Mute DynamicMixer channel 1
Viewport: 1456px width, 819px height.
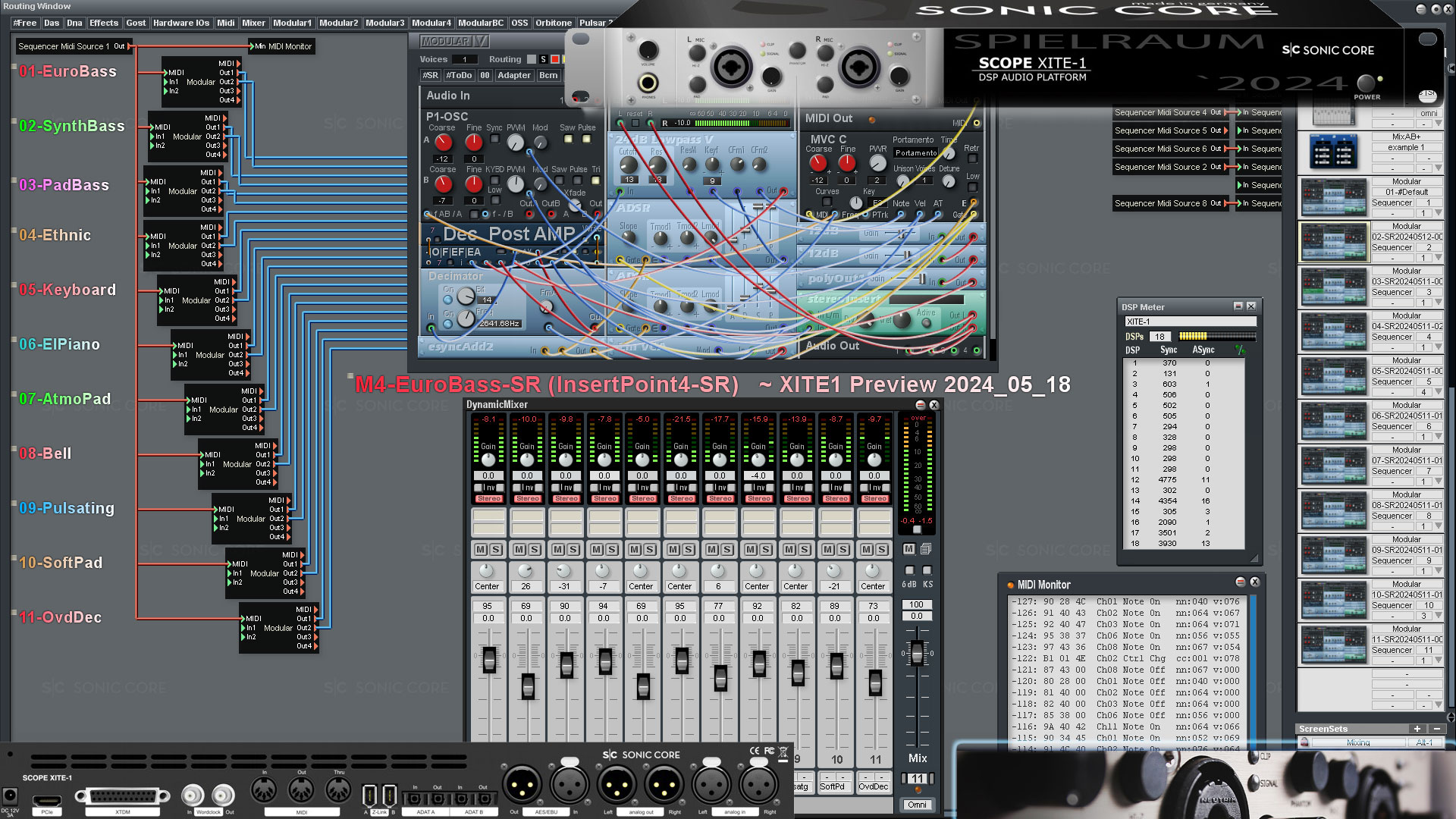click(481, 549)
